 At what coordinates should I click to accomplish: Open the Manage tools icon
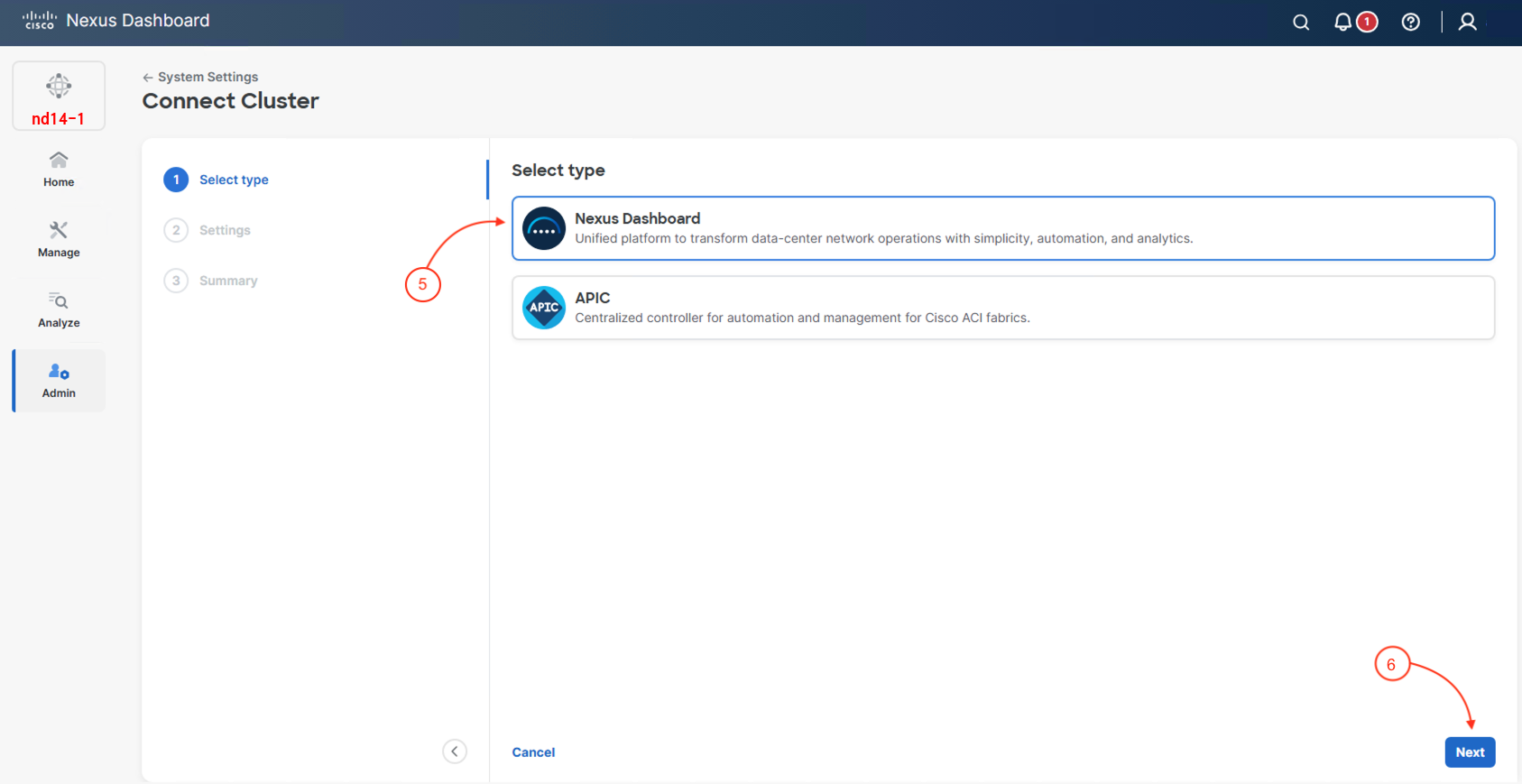[59, 239]
